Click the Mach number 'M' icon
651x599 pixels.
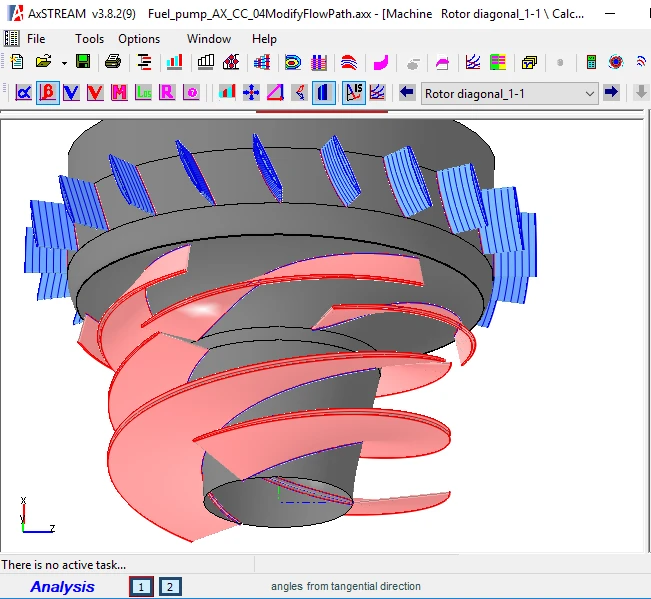pyautogui.click(x=119, y=93)
